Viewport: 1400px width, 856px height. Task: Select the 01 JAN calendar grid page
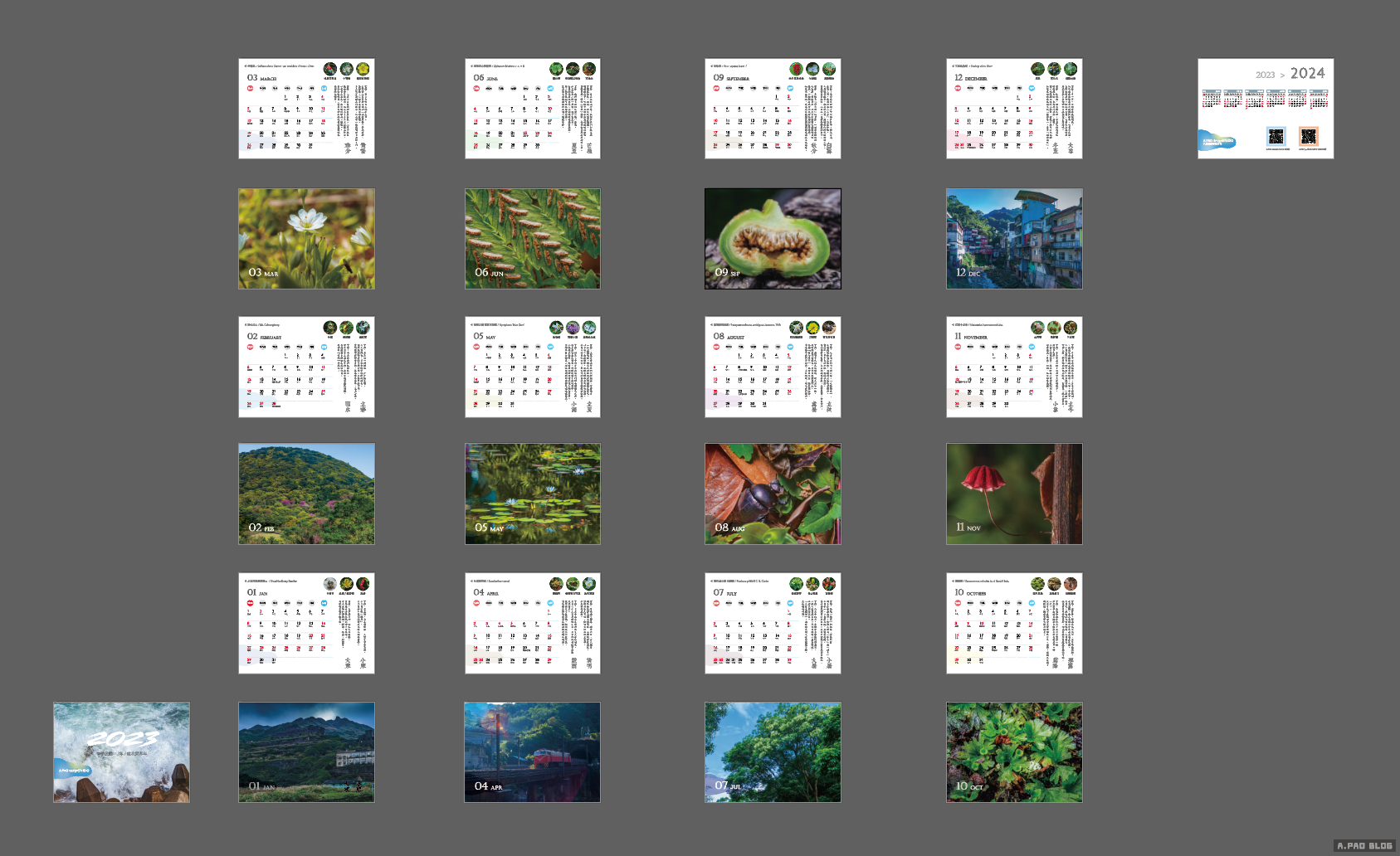[x=306, y=623]
